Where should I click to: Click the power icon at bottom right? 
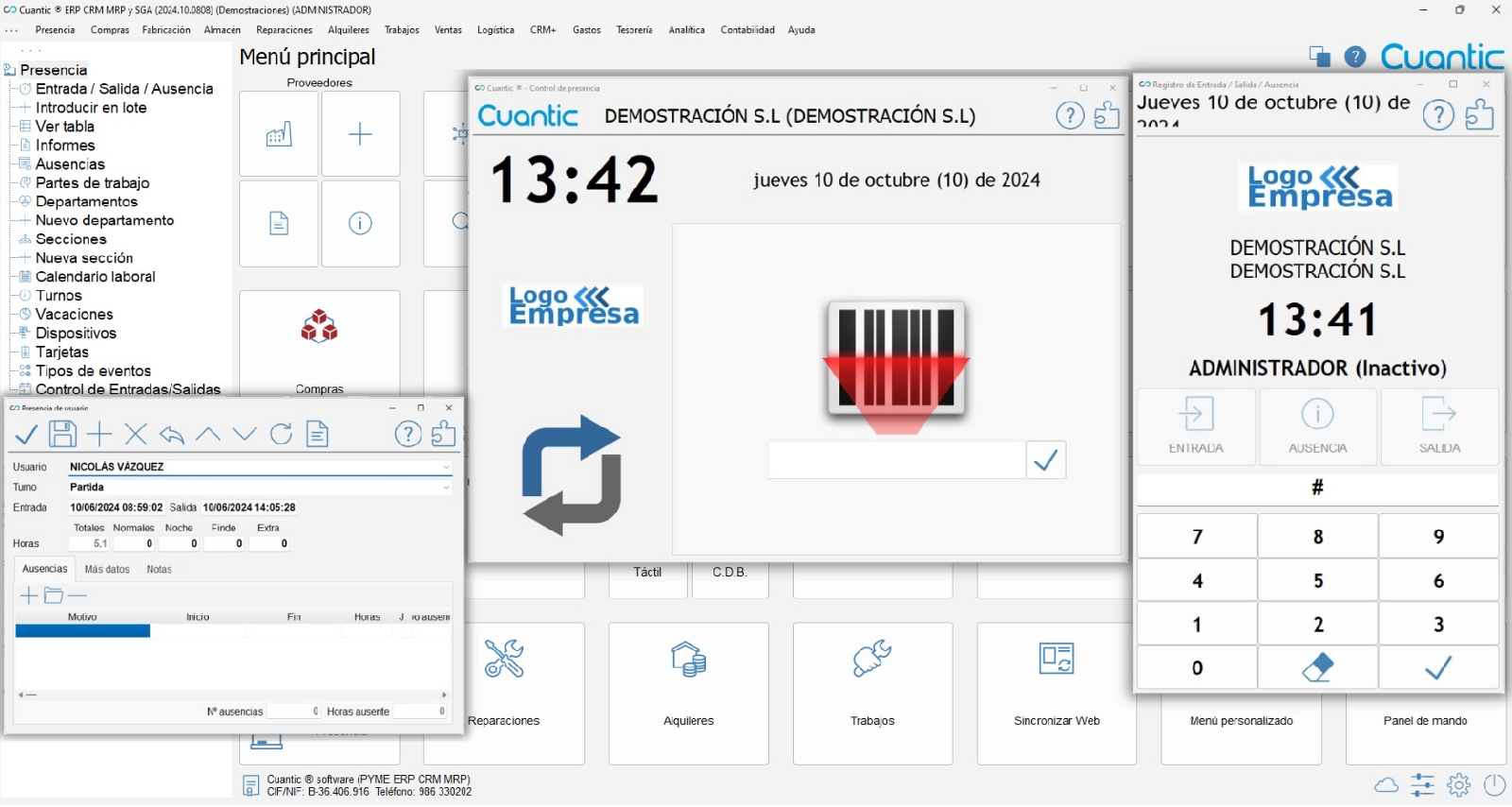(1494, 784)
